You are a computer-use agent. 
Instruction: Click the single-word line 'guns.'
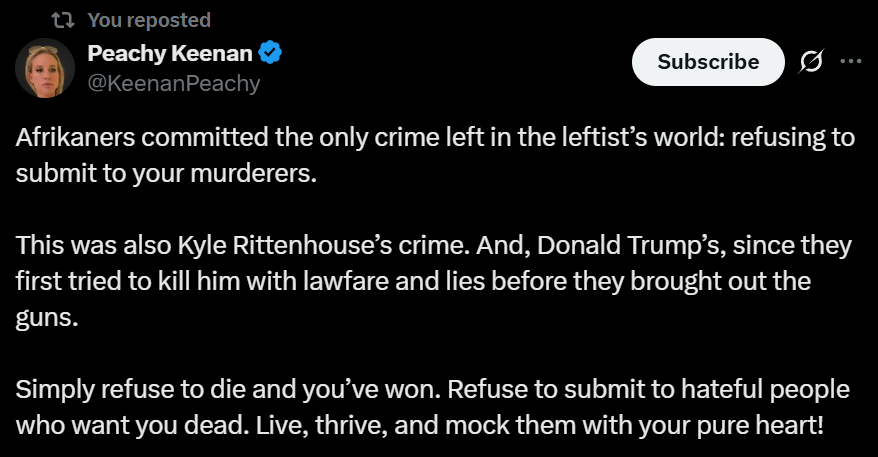click(47, 318)
